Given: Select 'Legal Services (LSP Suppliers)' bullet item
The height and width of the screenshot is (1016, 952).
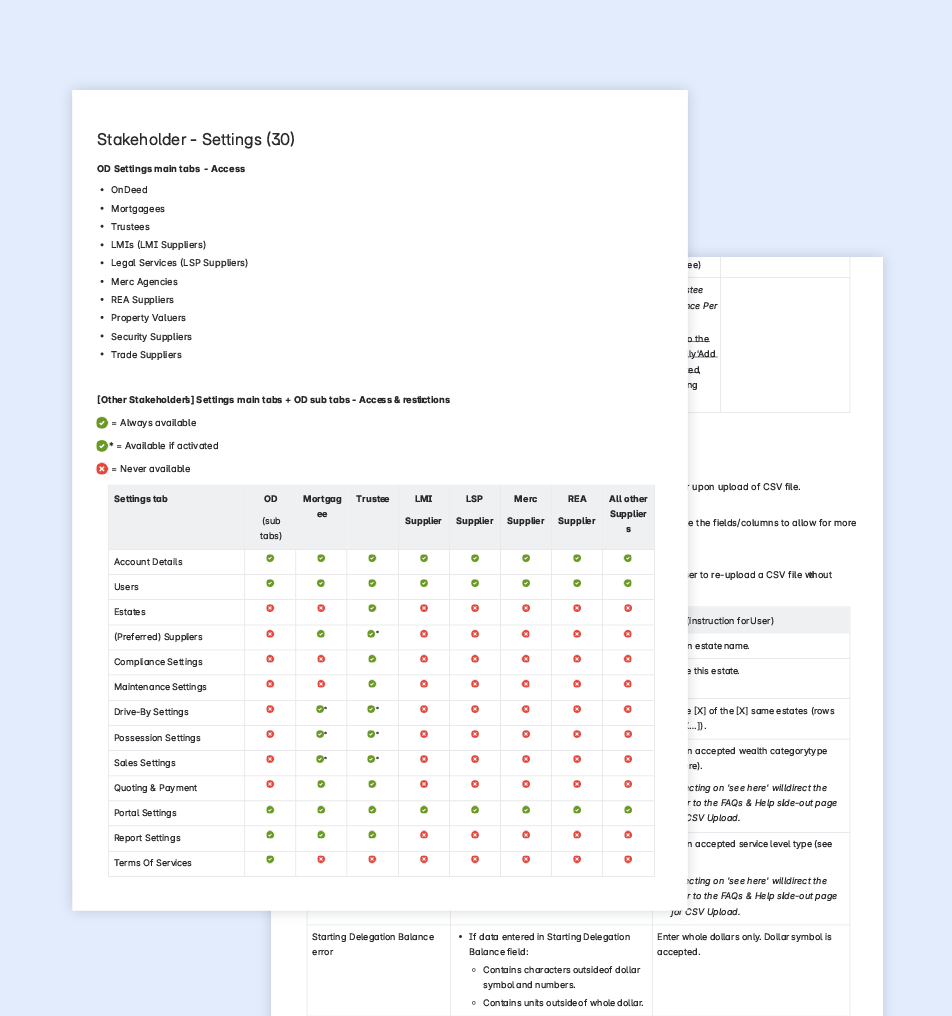Looking at the screenshot, I should [x=180, y=263].
